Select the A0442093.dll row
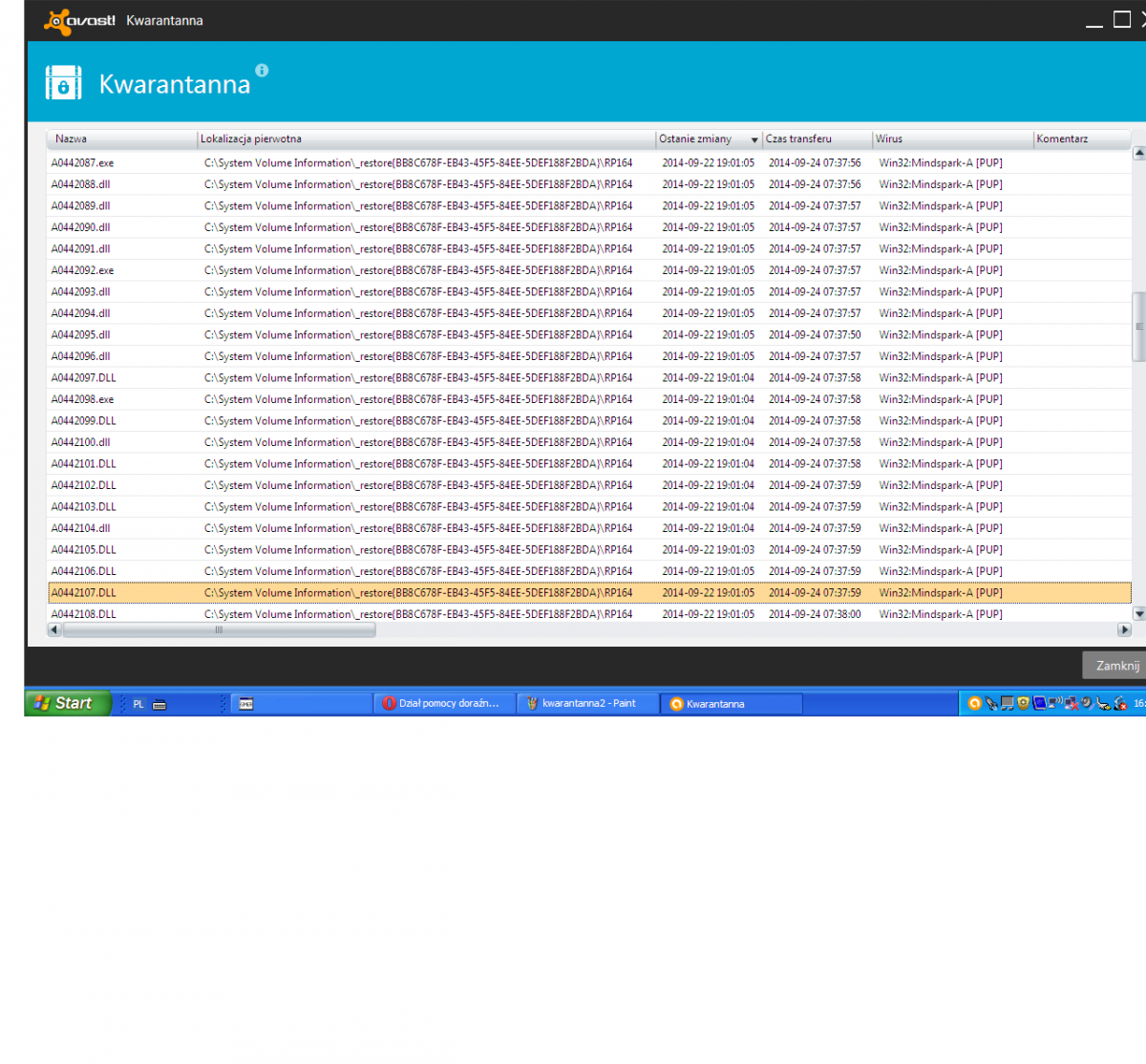Viewport: 1146px width, 1064px height. (589, 291)
